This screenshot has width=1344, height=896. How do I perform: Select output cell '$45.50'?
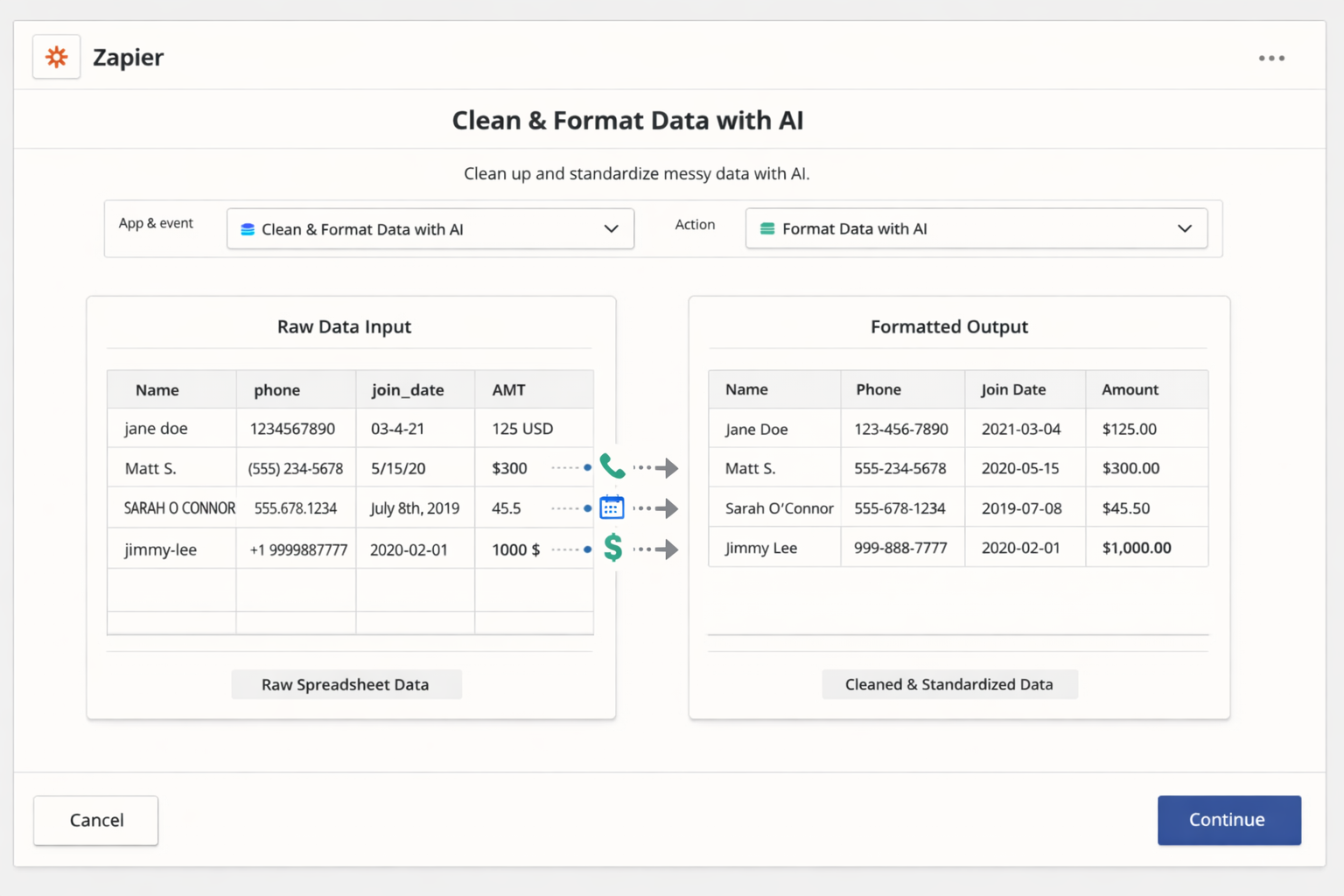coord(1146,507)
